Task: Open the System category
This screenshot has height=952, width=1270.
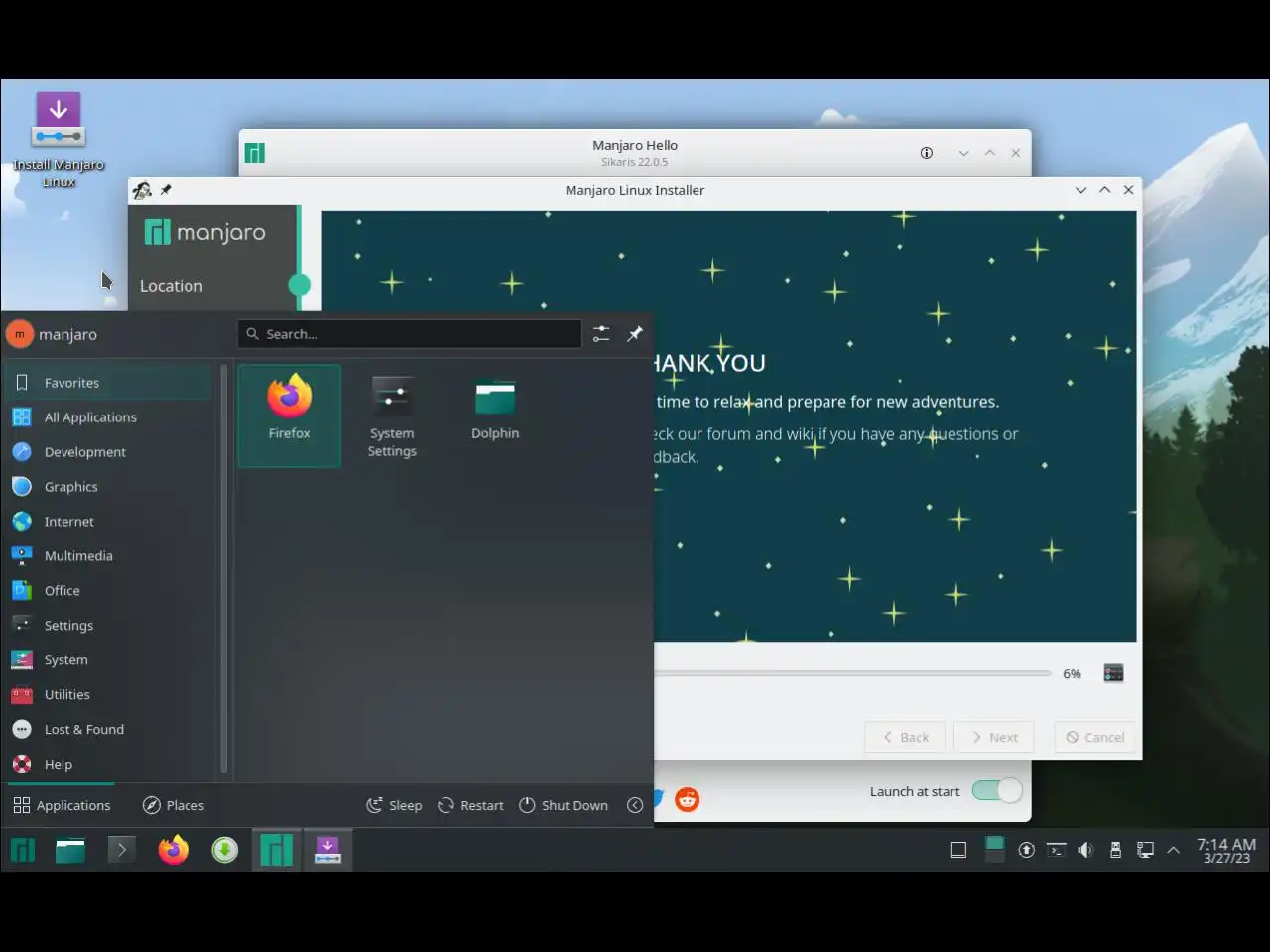Action: pos(109,660)
